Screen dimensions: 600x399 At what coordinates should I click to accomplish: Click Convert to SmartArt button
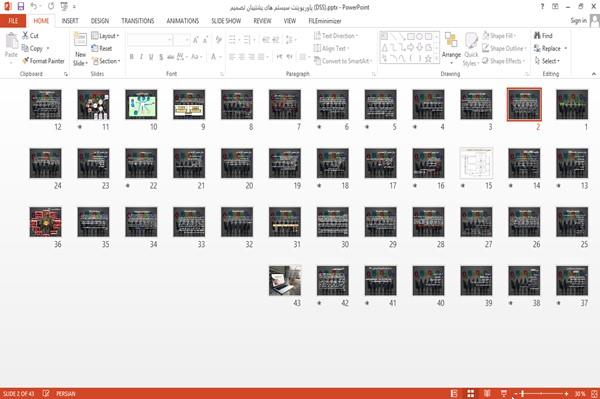(342, 61)
